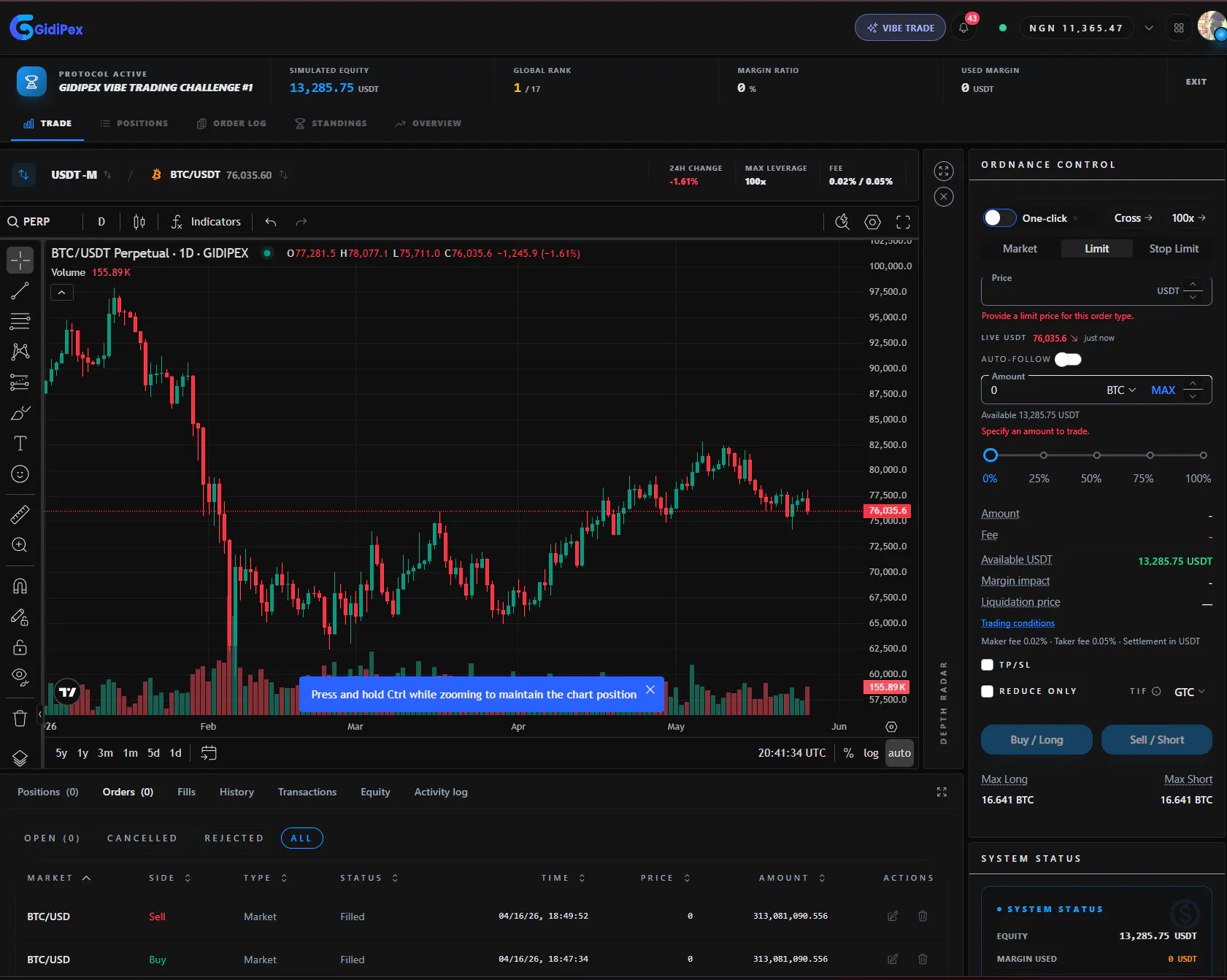
Task: Open the notifications bell
Action: pos(963,28)
